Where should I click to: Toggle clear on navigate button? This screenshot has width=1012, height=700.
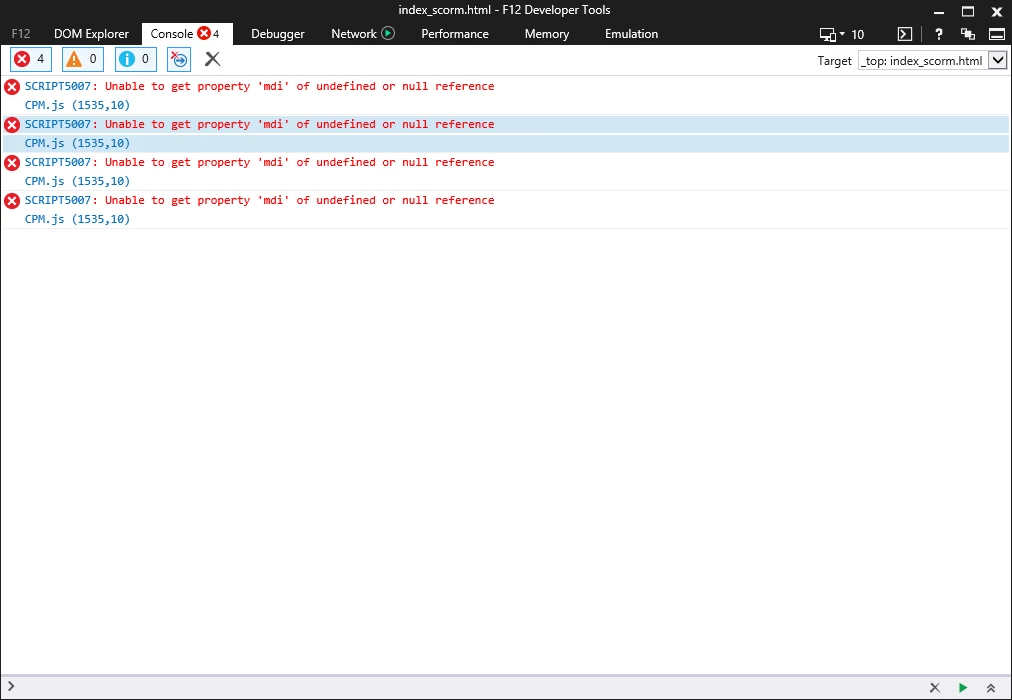coord(179,59)
